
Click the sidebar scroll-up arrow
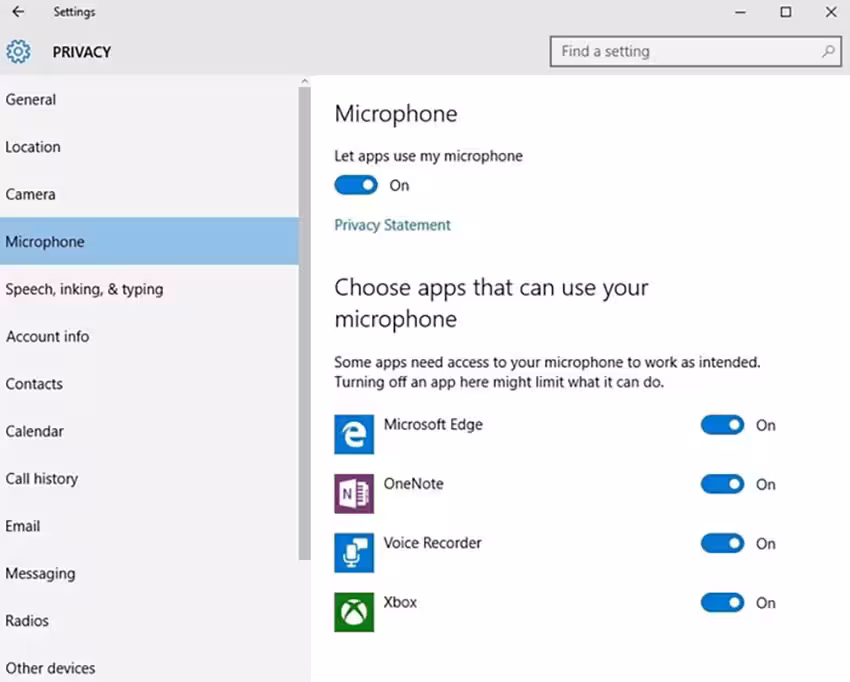(305, 81)
